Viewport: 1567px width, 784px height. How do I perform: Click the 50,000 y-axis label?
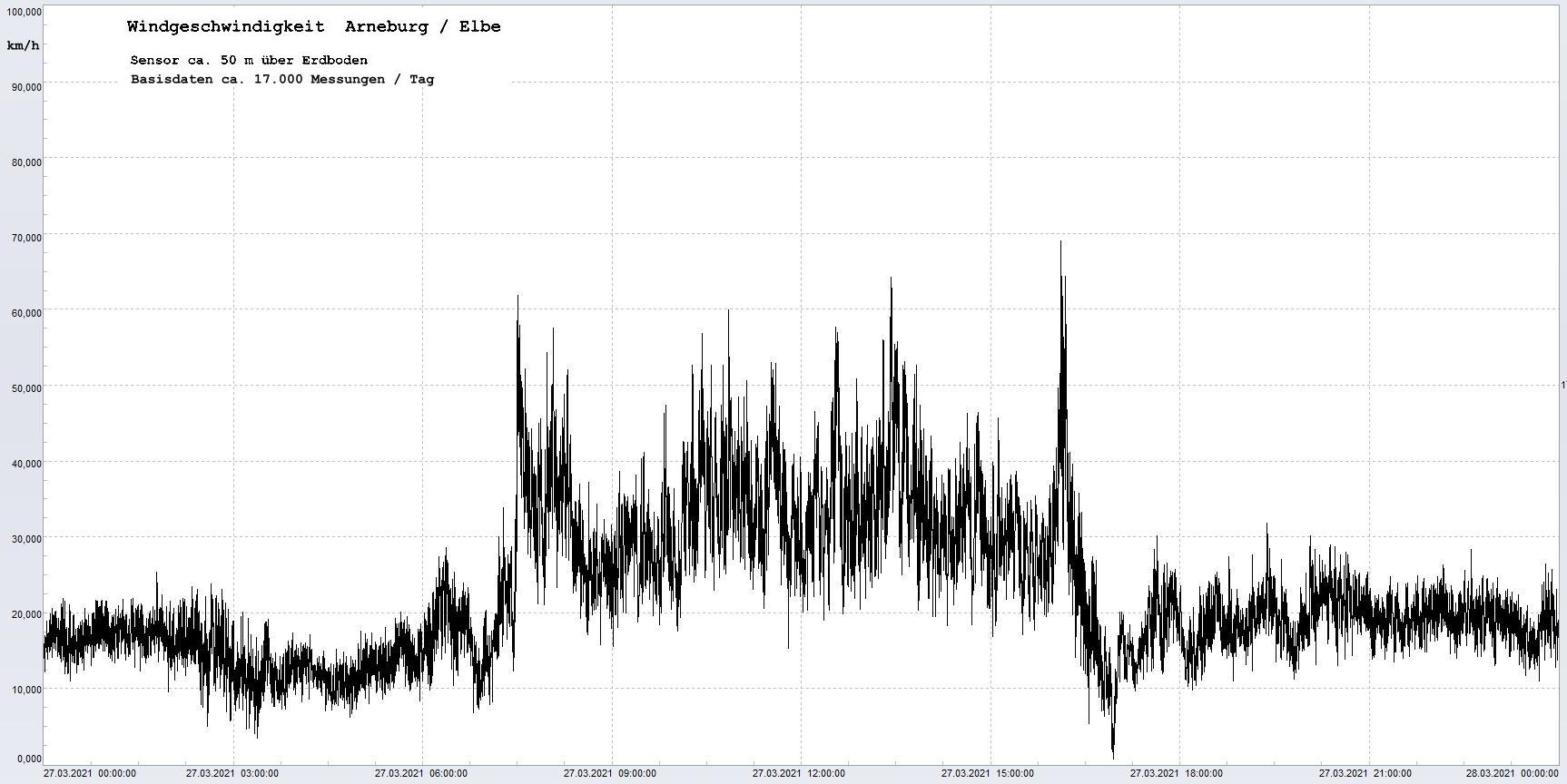click(25, 388)
